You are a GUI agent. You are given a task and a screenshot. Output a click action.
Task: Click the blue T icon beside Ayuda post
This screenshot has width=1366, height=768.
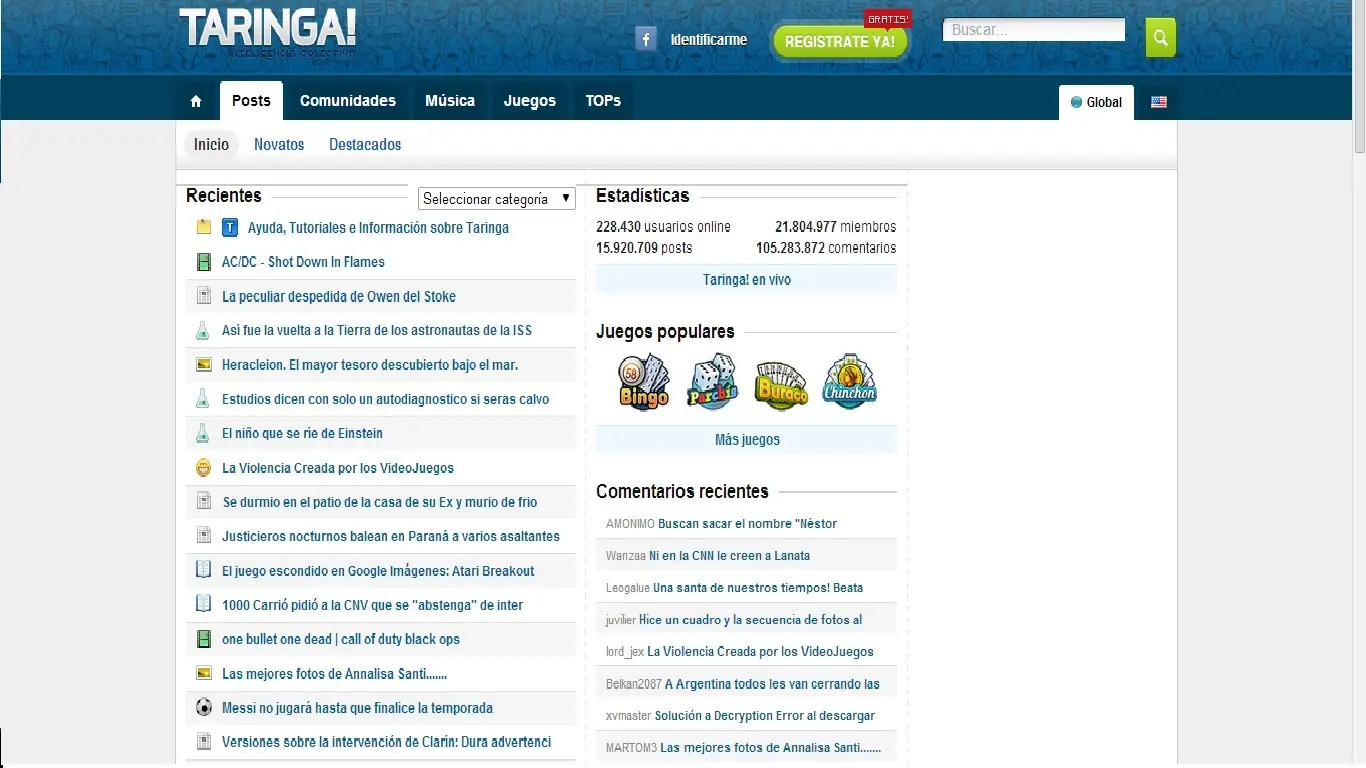[x=229, y=227]
